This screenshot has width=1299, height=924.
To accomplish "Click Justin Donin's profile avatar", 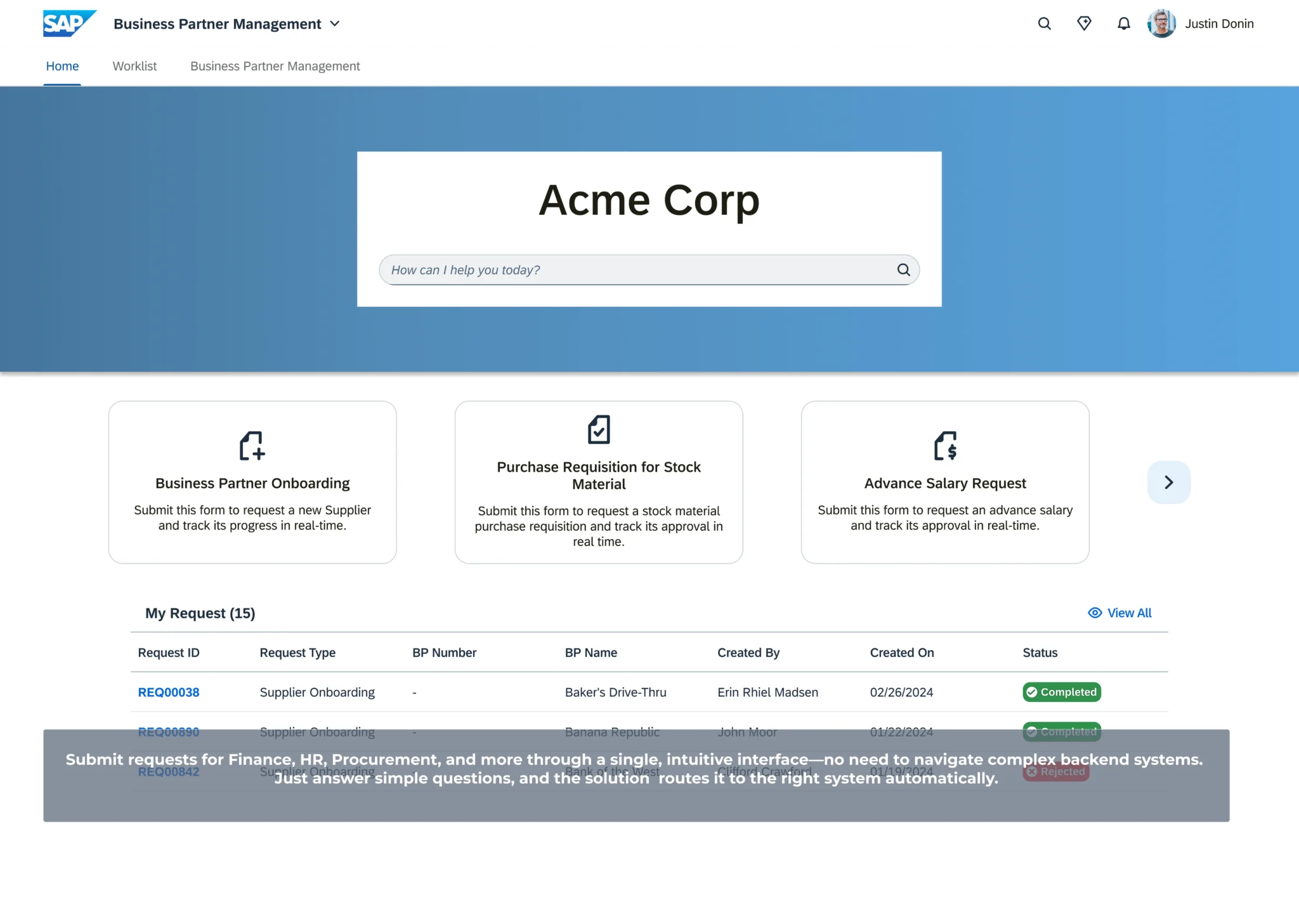I will [x=1161, y=23].
